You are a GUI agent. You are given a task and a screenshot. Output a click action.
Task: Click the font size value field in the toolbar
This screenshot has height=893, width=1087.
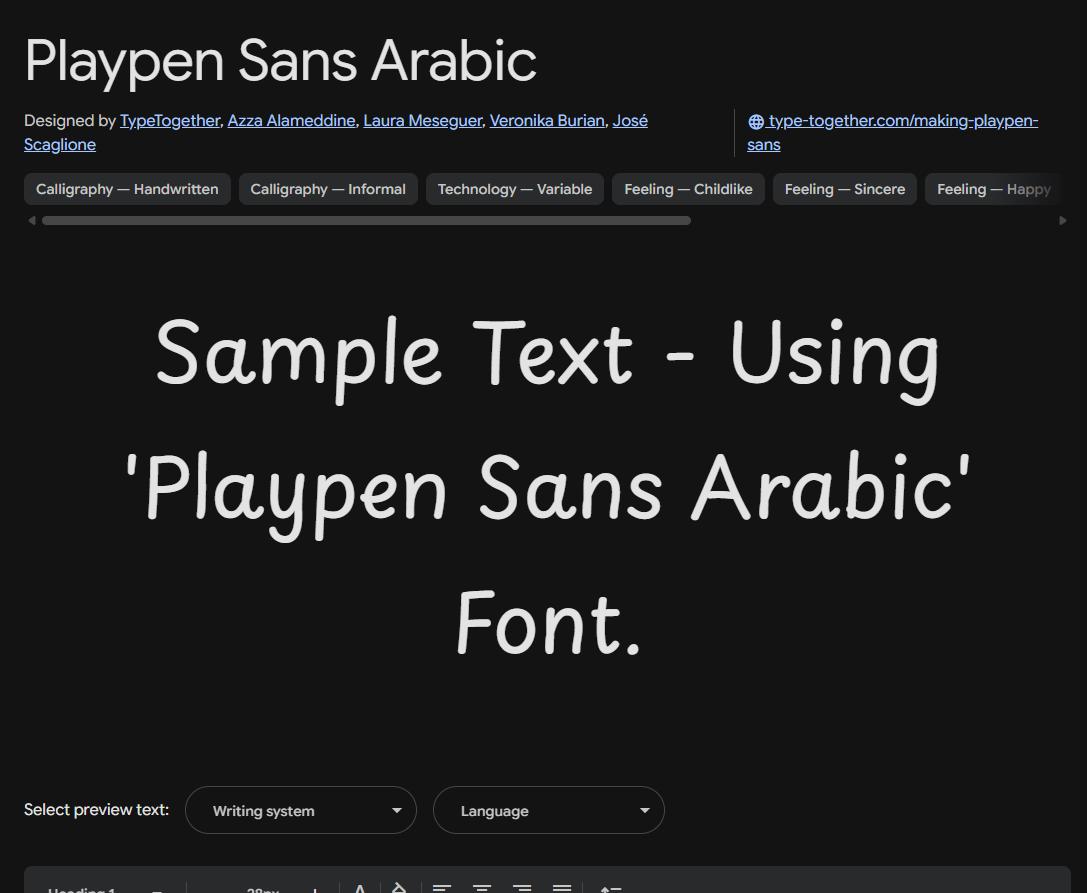(263, 889)
